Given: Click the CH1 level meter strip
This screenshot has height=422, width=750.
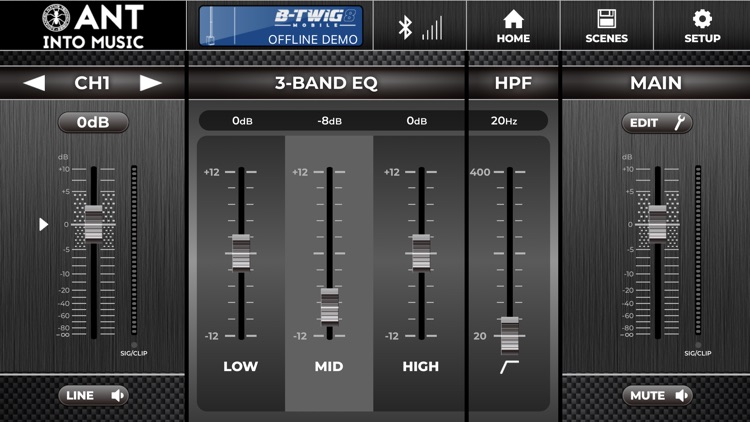Looking at the screenshot, I should click(134, 250).
